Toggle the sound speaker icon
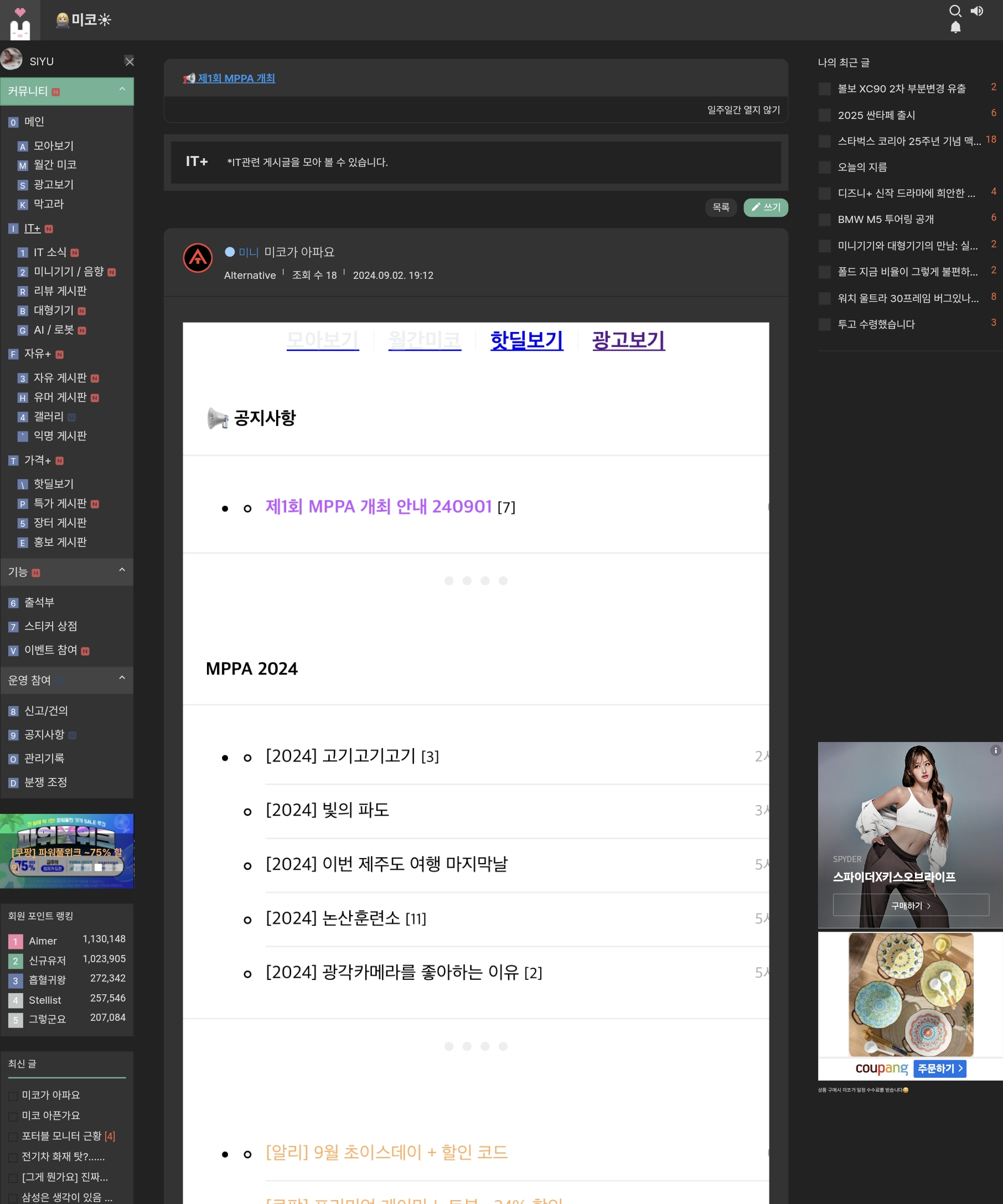The height and width of the screenshot is (1204, 1003). [x=976, y=11]
